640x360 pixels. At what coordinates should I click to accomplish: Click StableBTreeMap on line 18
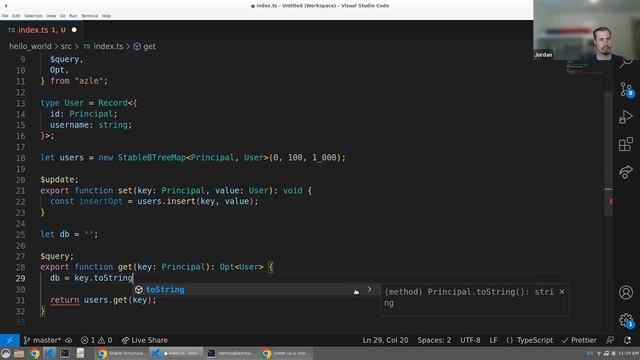[151, 158]
